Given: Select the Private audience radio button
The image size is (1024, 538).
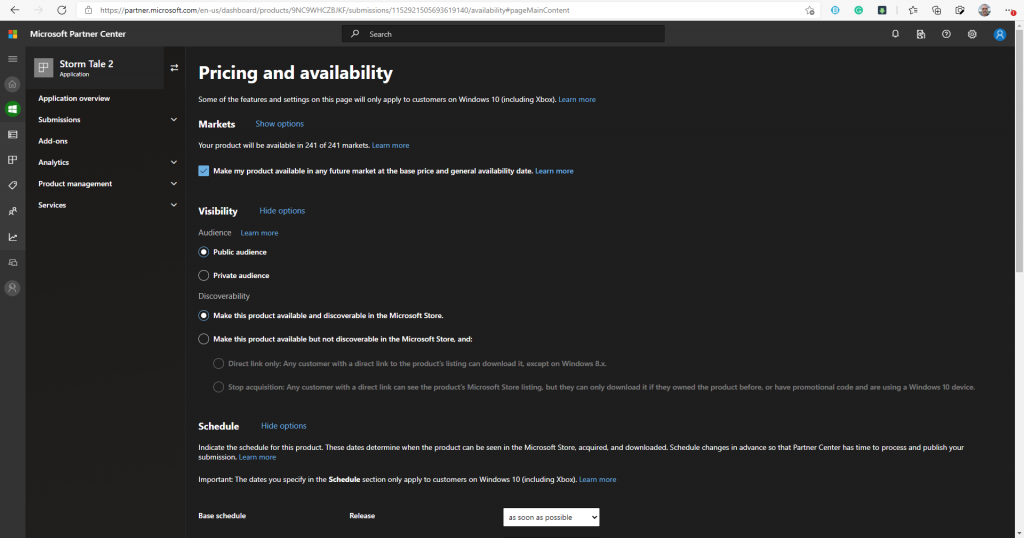Looking at the screenshot, I should (x=204, y=275).
